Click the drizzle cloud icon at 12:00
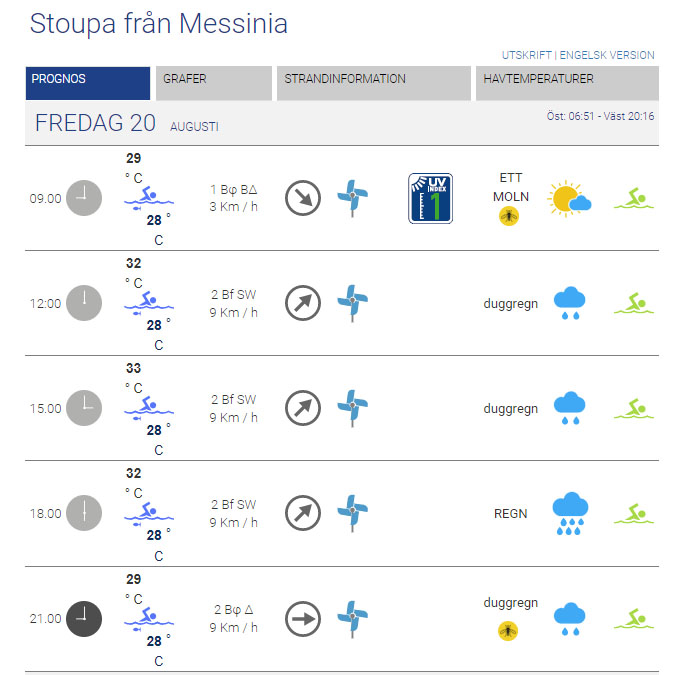 [569, 303]
